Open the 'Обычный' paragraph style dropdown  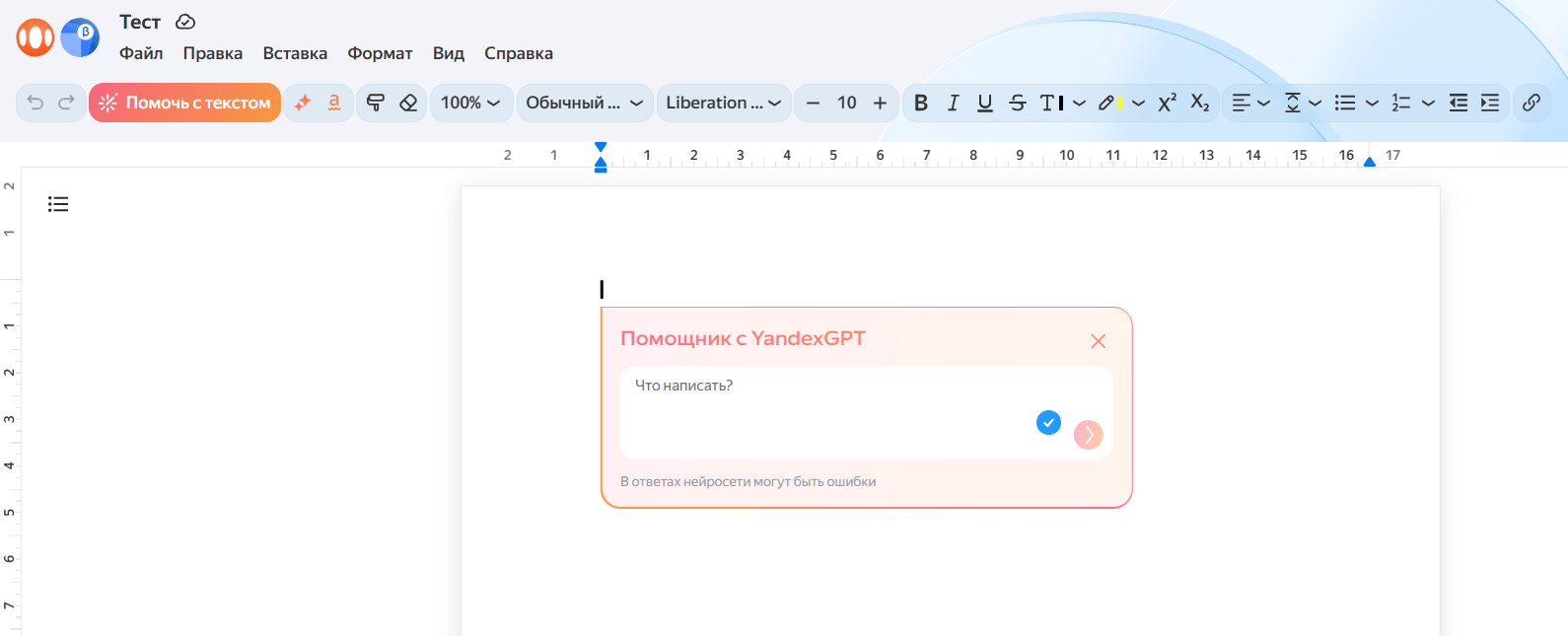point(585,103)
